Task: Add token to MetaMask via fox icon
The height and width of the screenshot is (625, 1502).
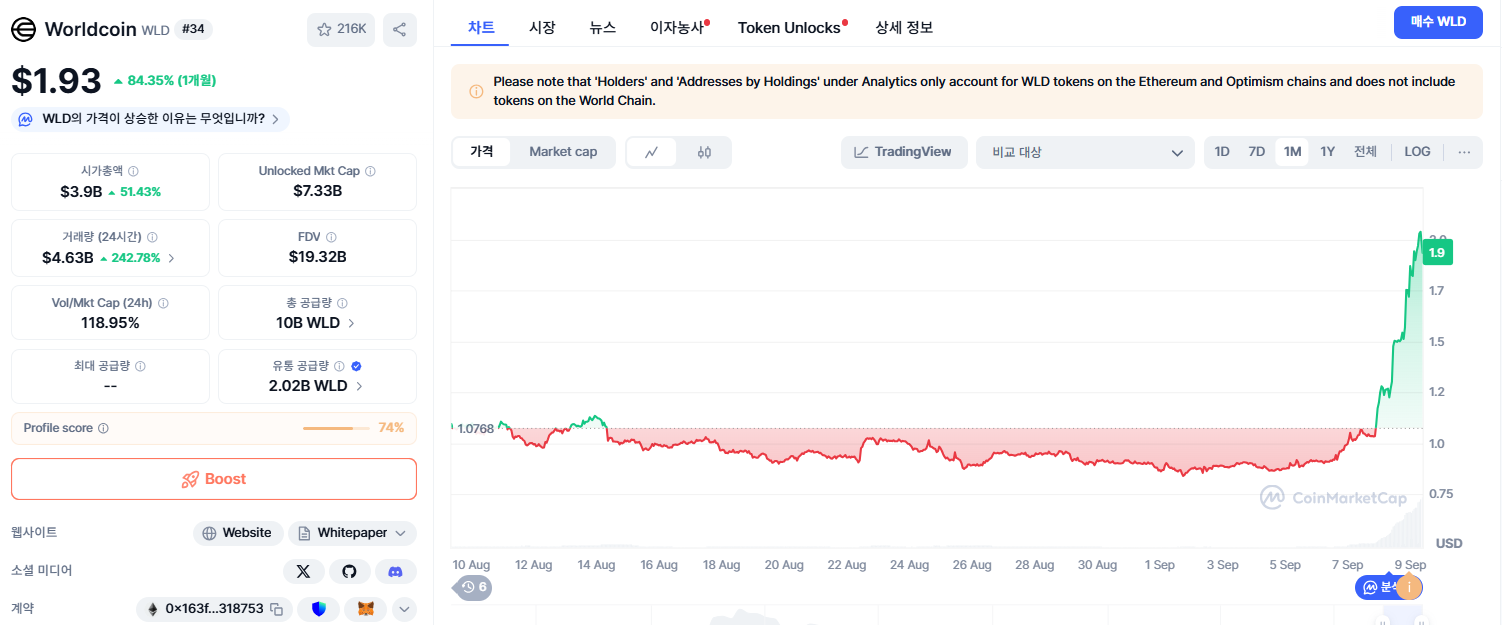Action: pyautogui.click(x=364, y=608)
